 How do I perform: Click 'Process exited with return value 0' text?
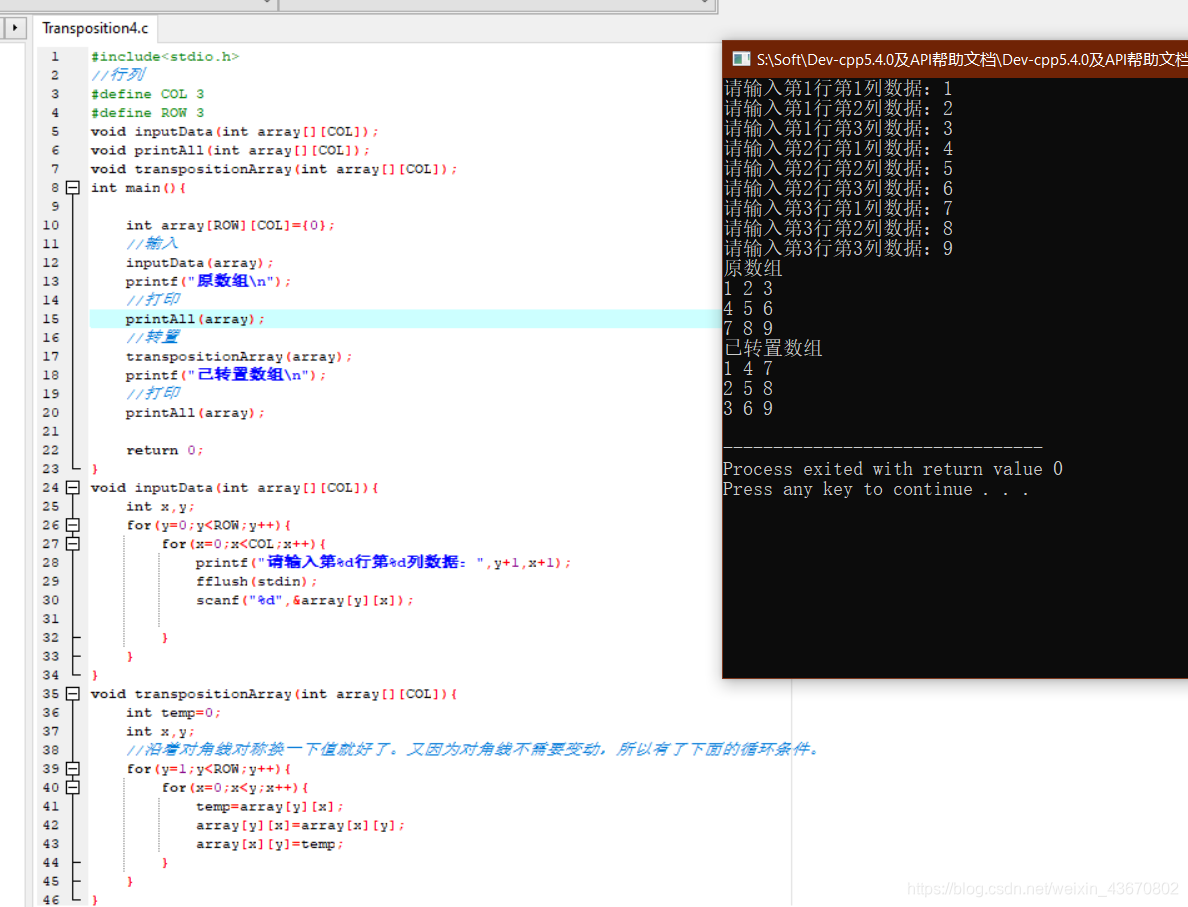tap(893, 469)
